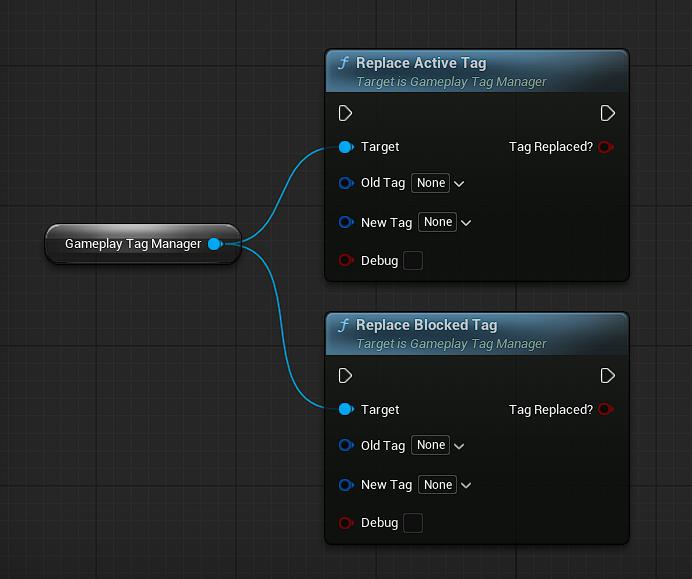Image resolution: width=692 pixels, height=579 pixels.
Task: Click Target pin on Replace Active Tag
Action: point(345,147)
